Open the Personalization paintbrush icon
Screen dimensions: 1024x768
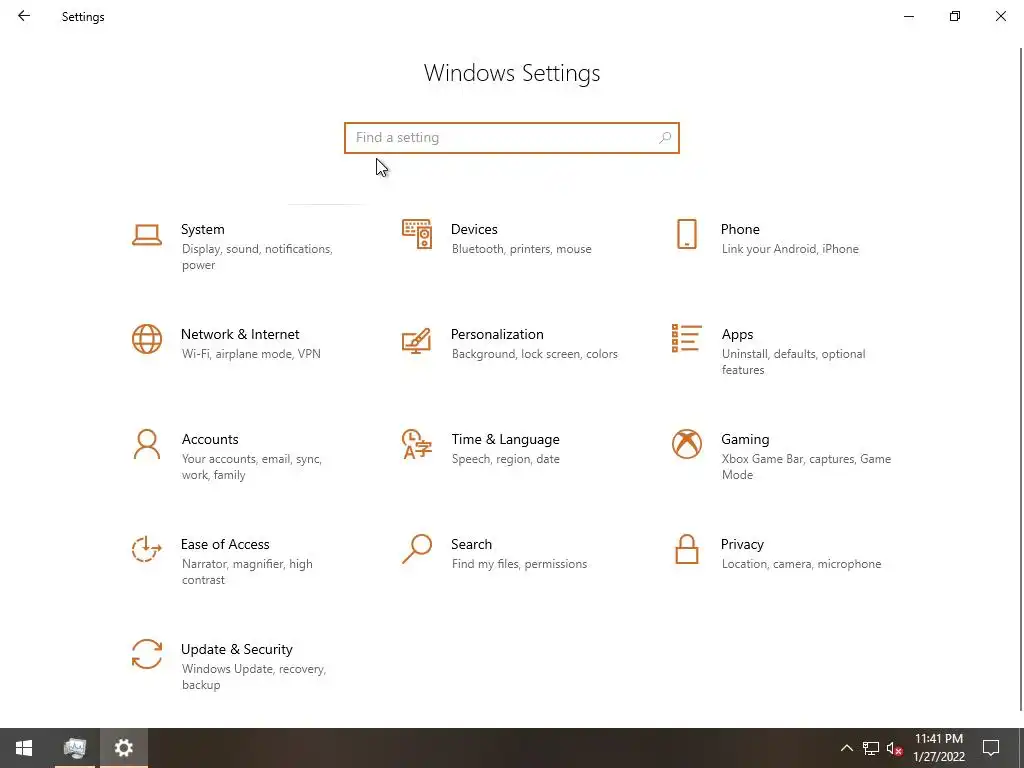pos(417,340)
